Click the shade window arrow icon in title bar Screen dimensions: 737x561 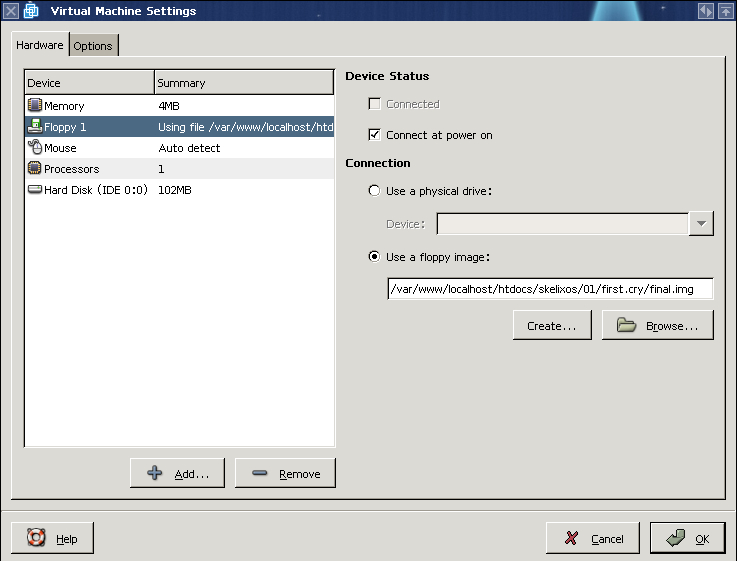tap(726, 11)
